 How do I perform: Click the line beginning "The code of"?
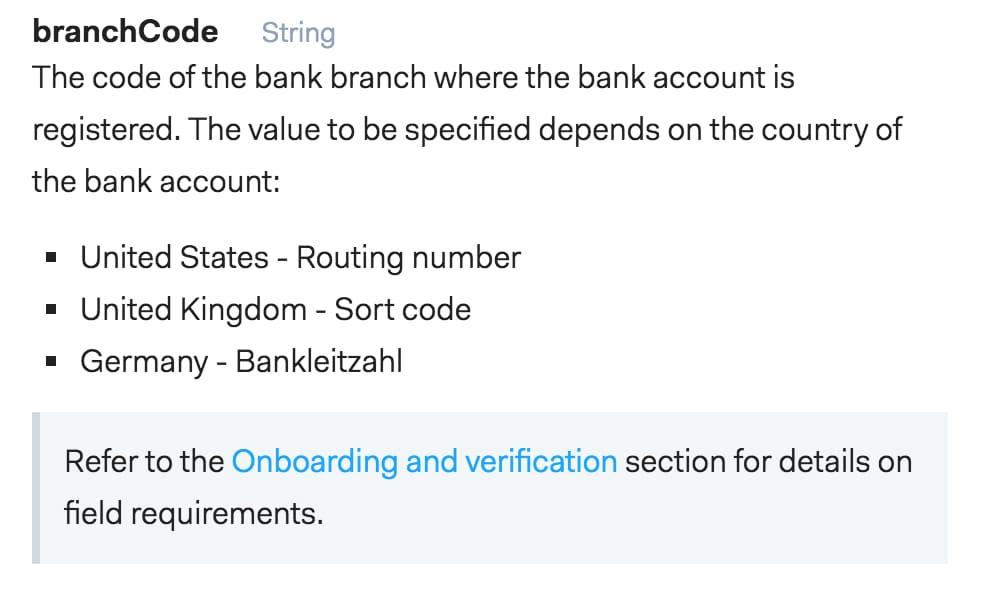413,78
